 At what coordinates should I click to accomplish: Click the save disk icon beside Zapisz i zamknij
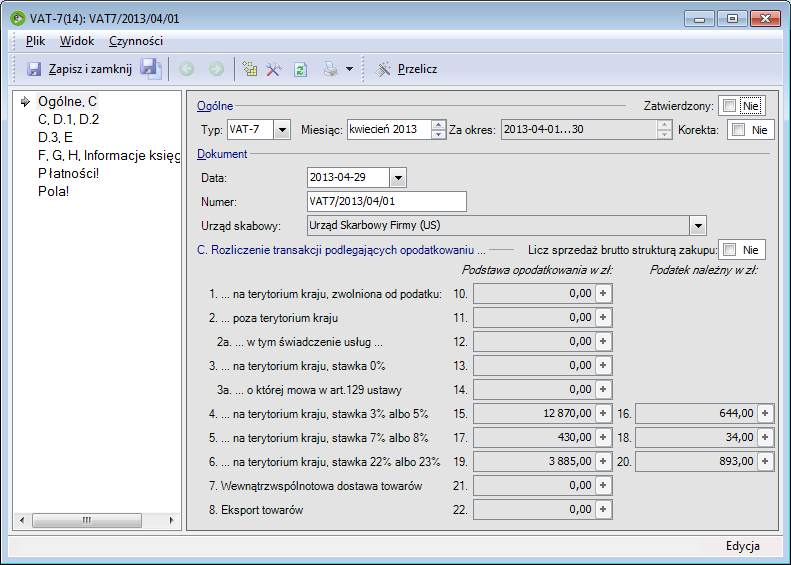(34, 69)
